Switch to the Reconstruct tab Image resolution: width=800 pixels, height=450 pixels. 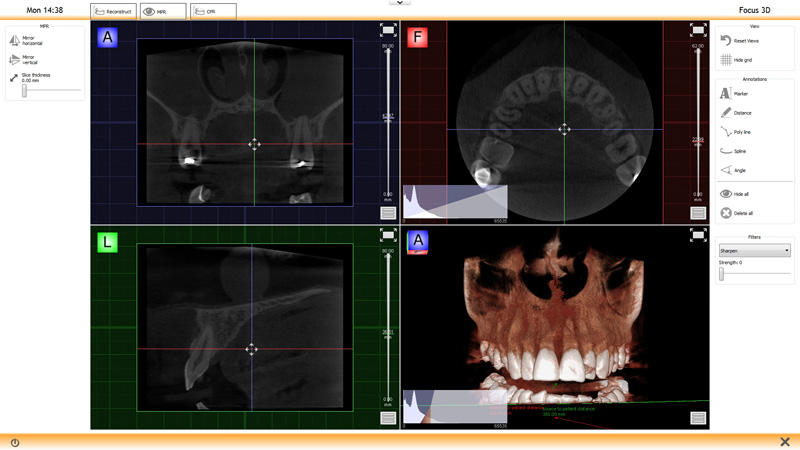tap(113, 12)
